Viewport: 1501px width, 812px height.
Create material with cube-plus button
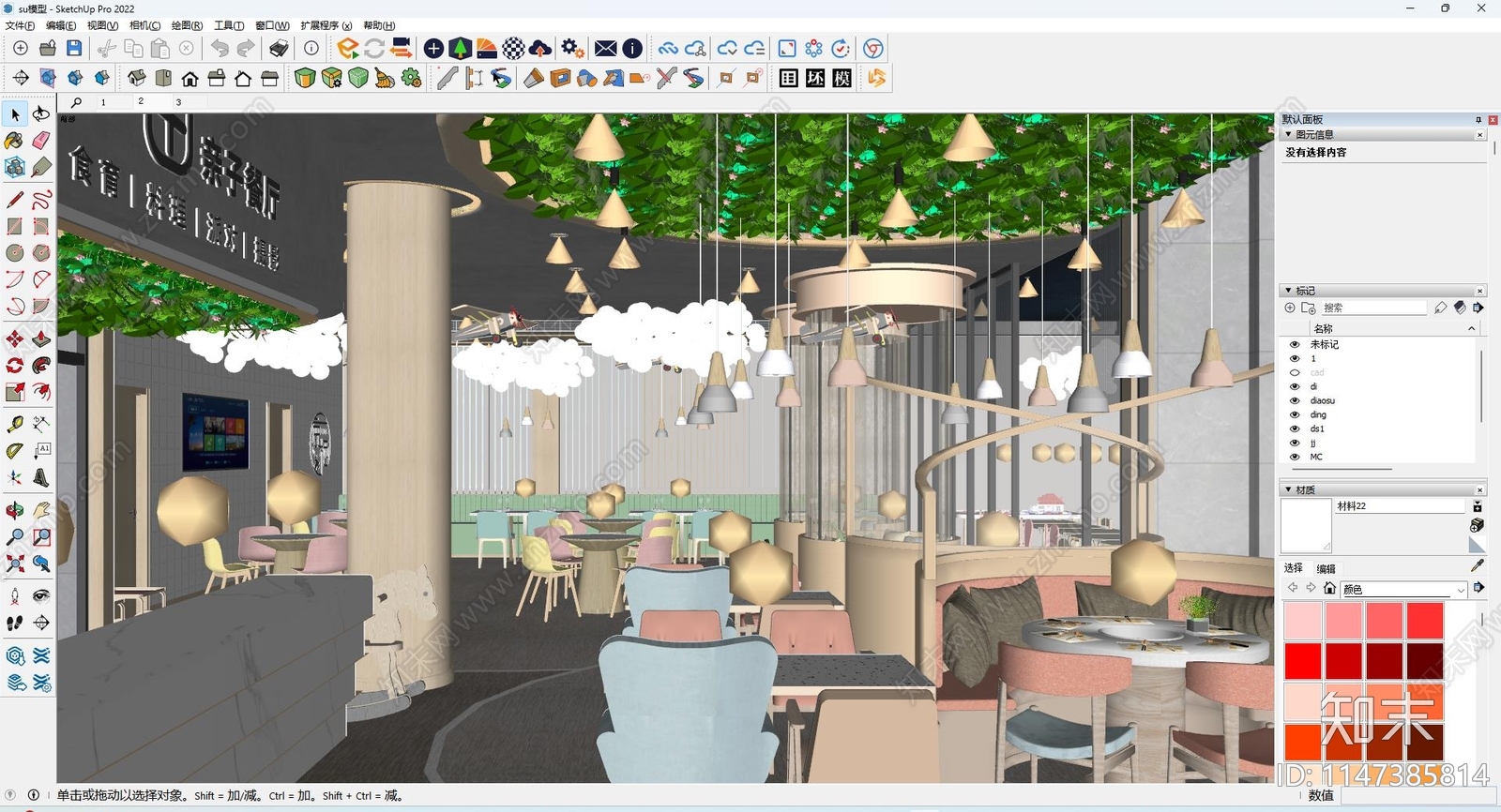(x=1478, y=525)
